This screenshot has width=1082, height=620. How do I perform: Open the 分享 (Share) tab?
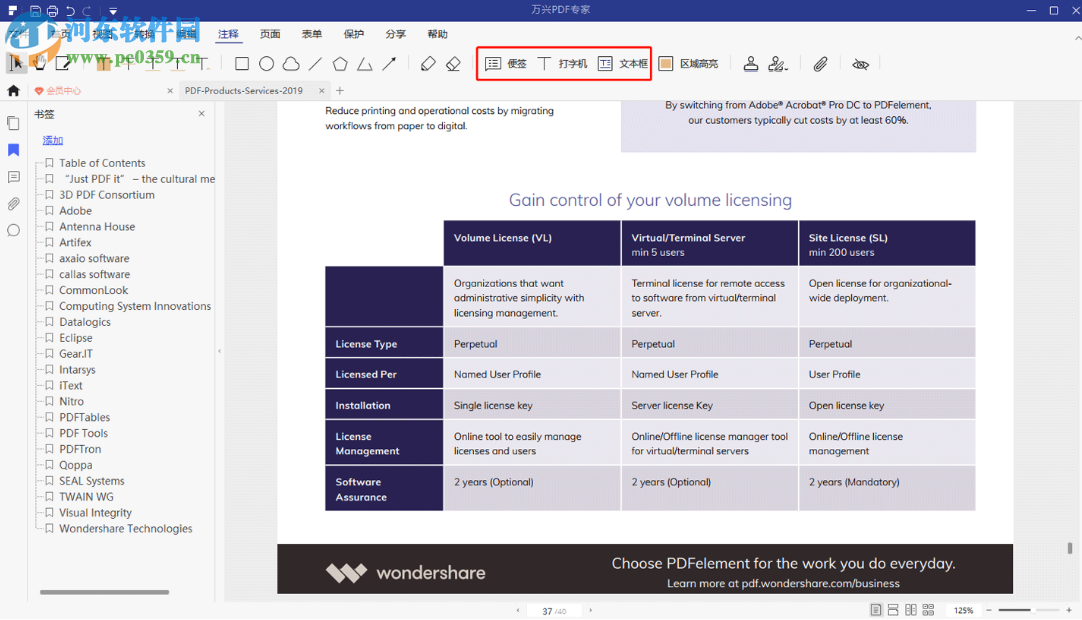pos(395,34)
